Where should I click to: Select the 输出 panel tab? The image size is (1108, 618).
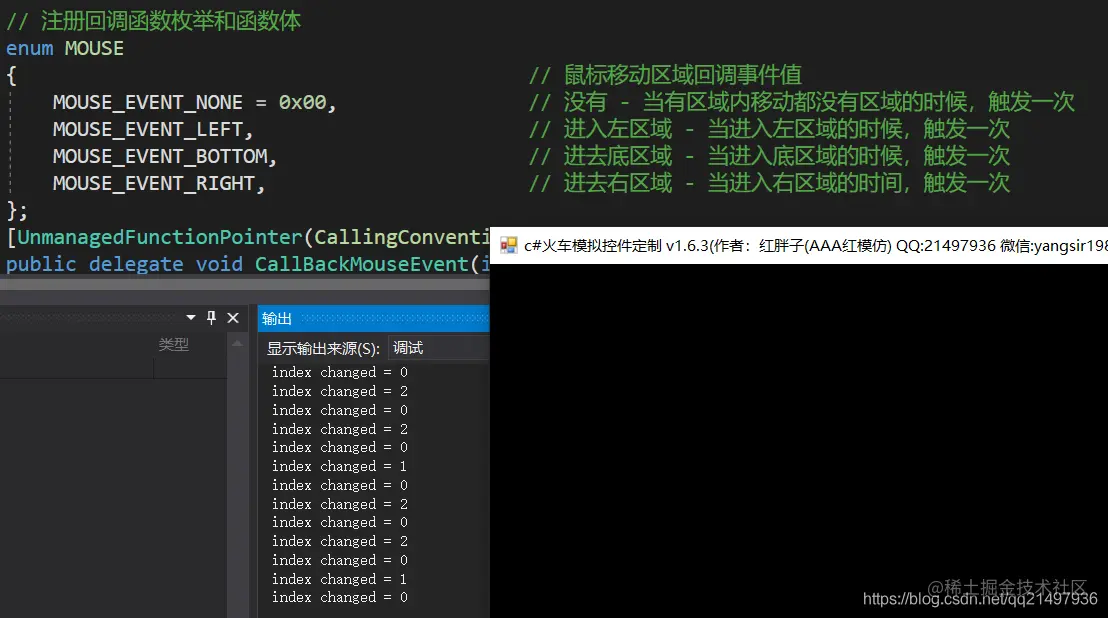pos(277,317)
